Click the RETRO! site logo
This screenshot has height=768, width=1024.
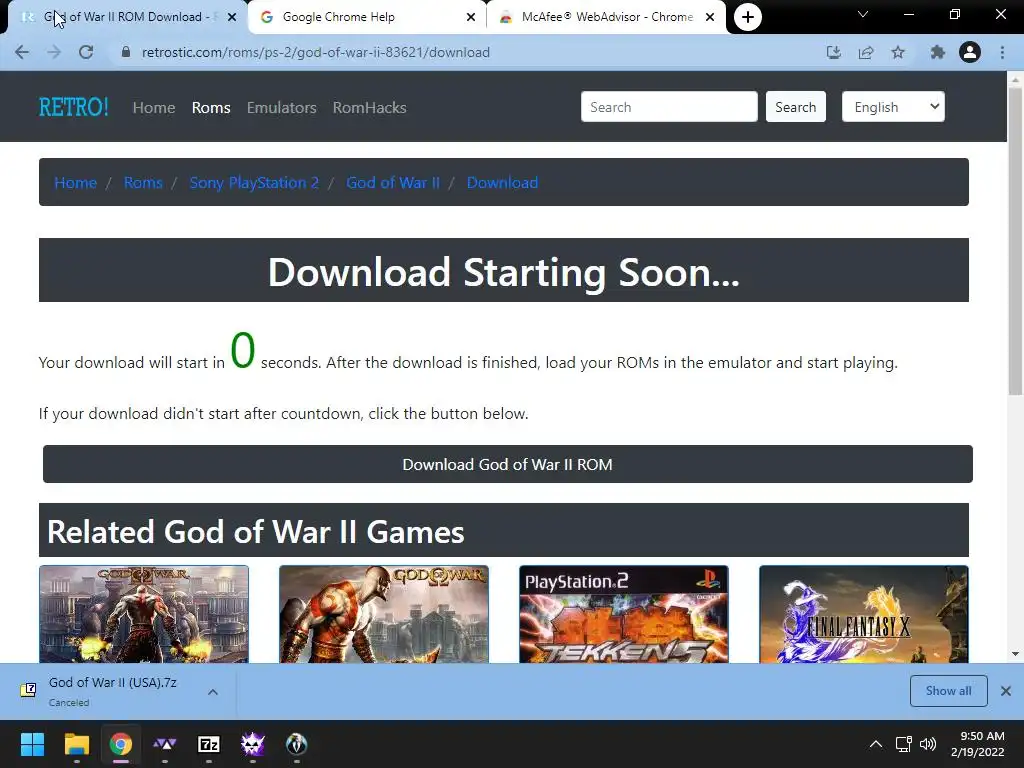73,107
